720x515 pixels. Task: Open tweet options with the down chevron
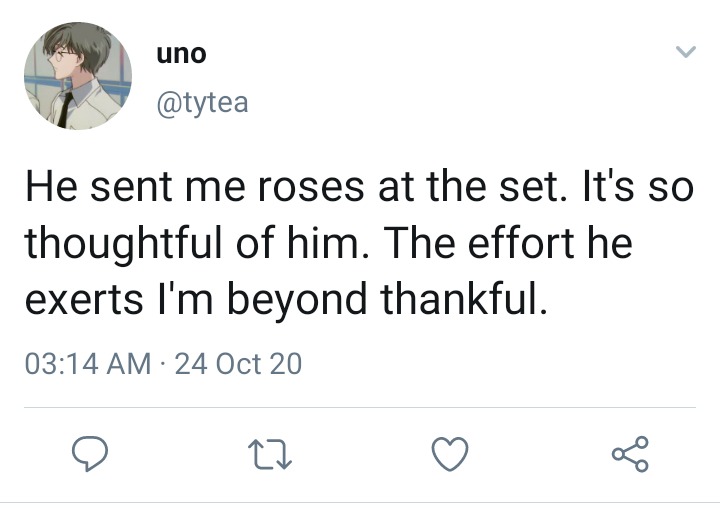tap(685, 51)
